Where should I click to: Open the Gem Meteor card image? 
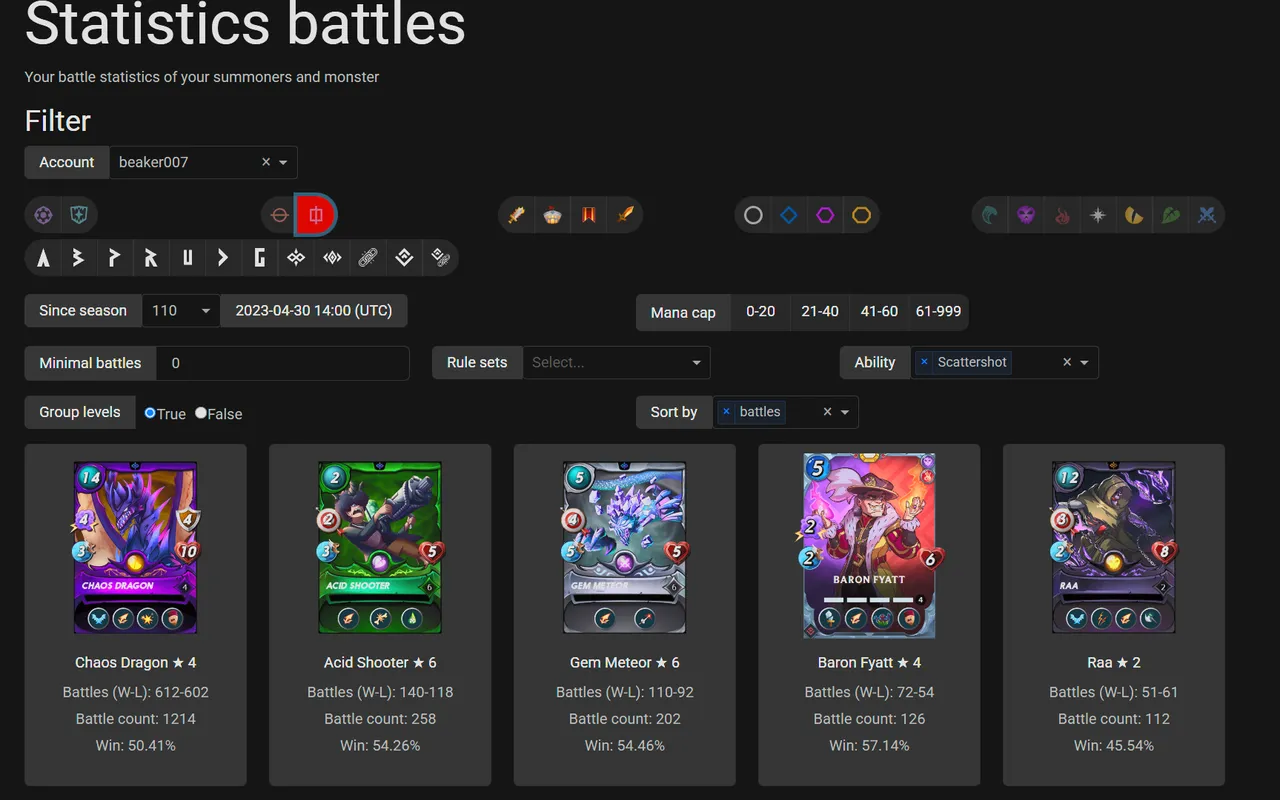click(625, 547)
